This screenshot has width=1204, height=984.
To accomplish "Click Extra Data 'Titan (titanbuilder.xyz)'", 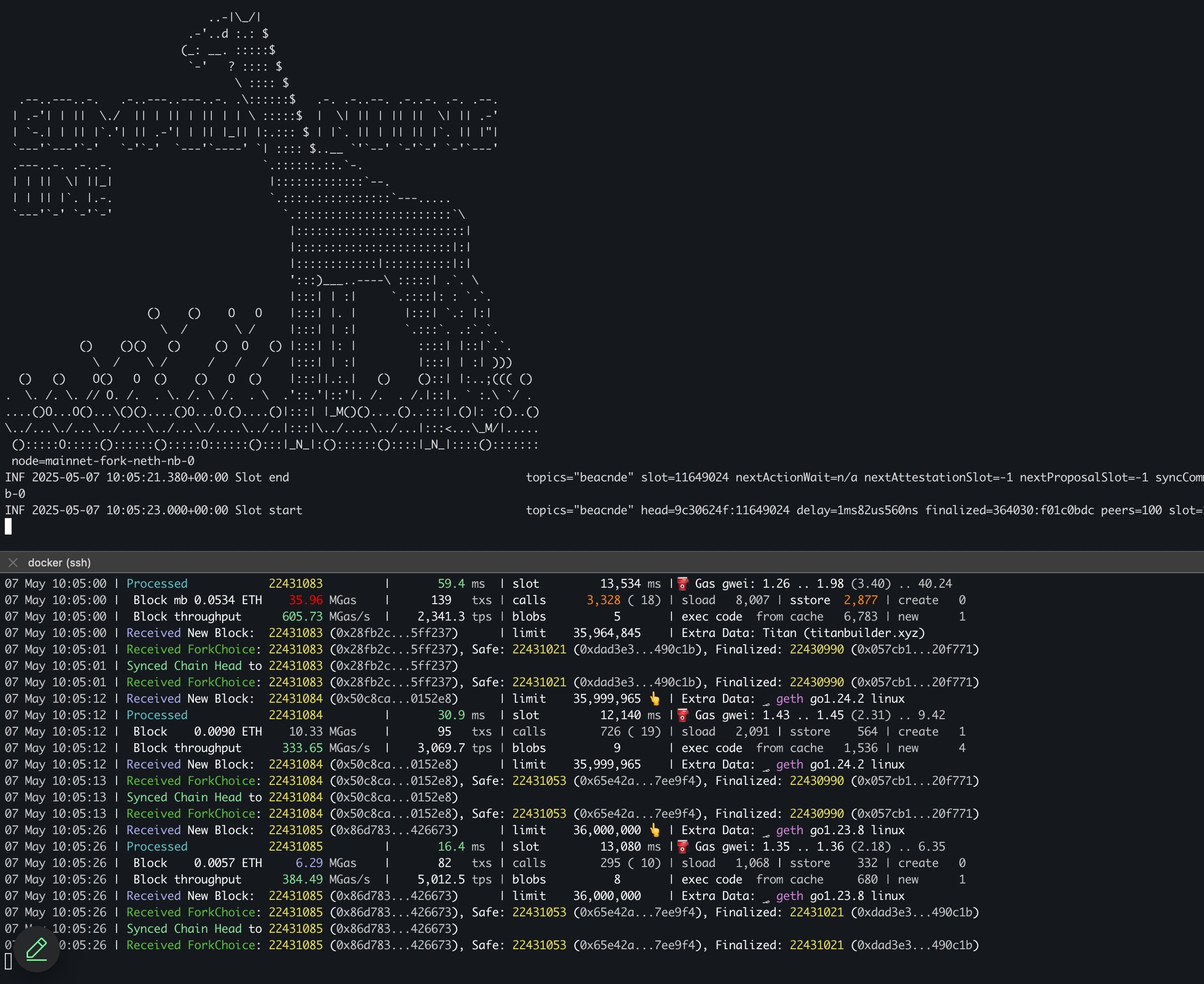I will coord(843,633).
